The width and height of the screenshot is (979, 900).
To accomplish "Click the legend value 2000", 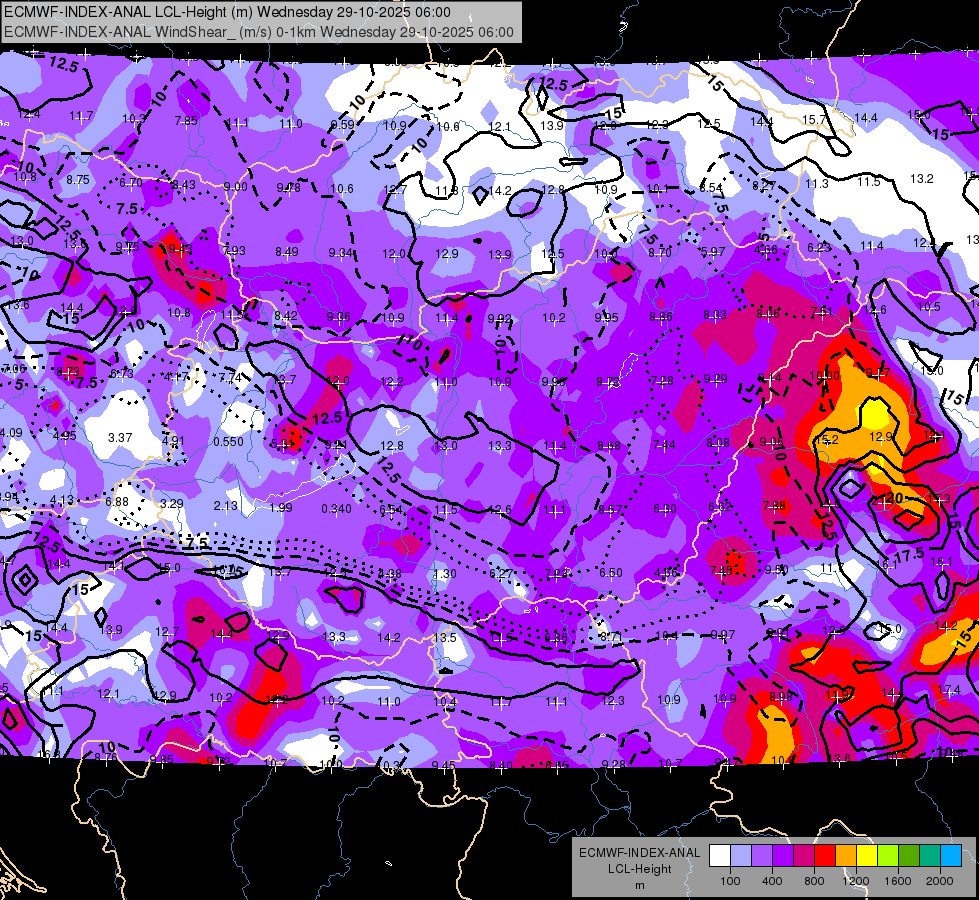I will coord(940,881).
